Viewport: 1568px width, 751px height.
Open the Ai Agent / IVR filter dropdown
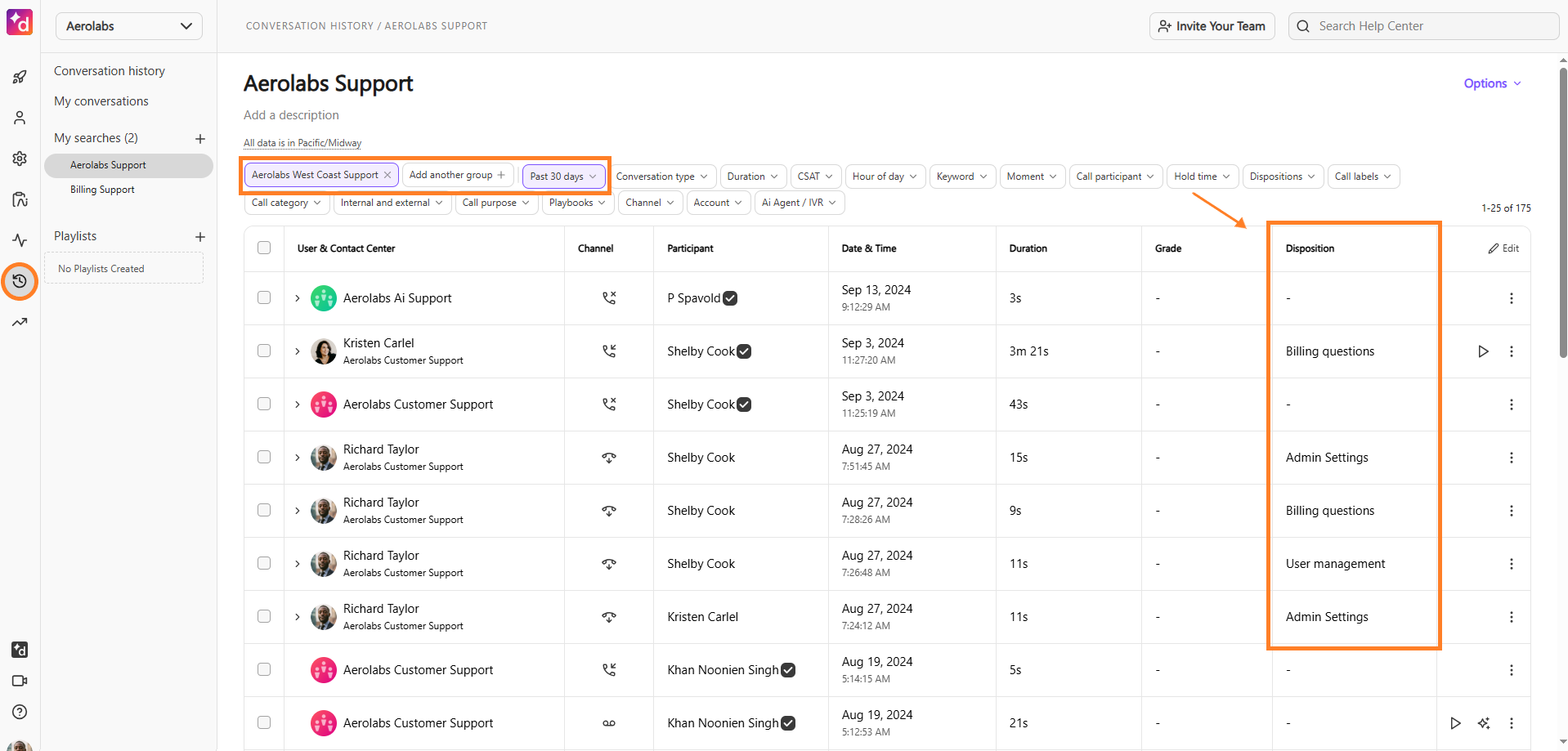[x=800, y=203]
